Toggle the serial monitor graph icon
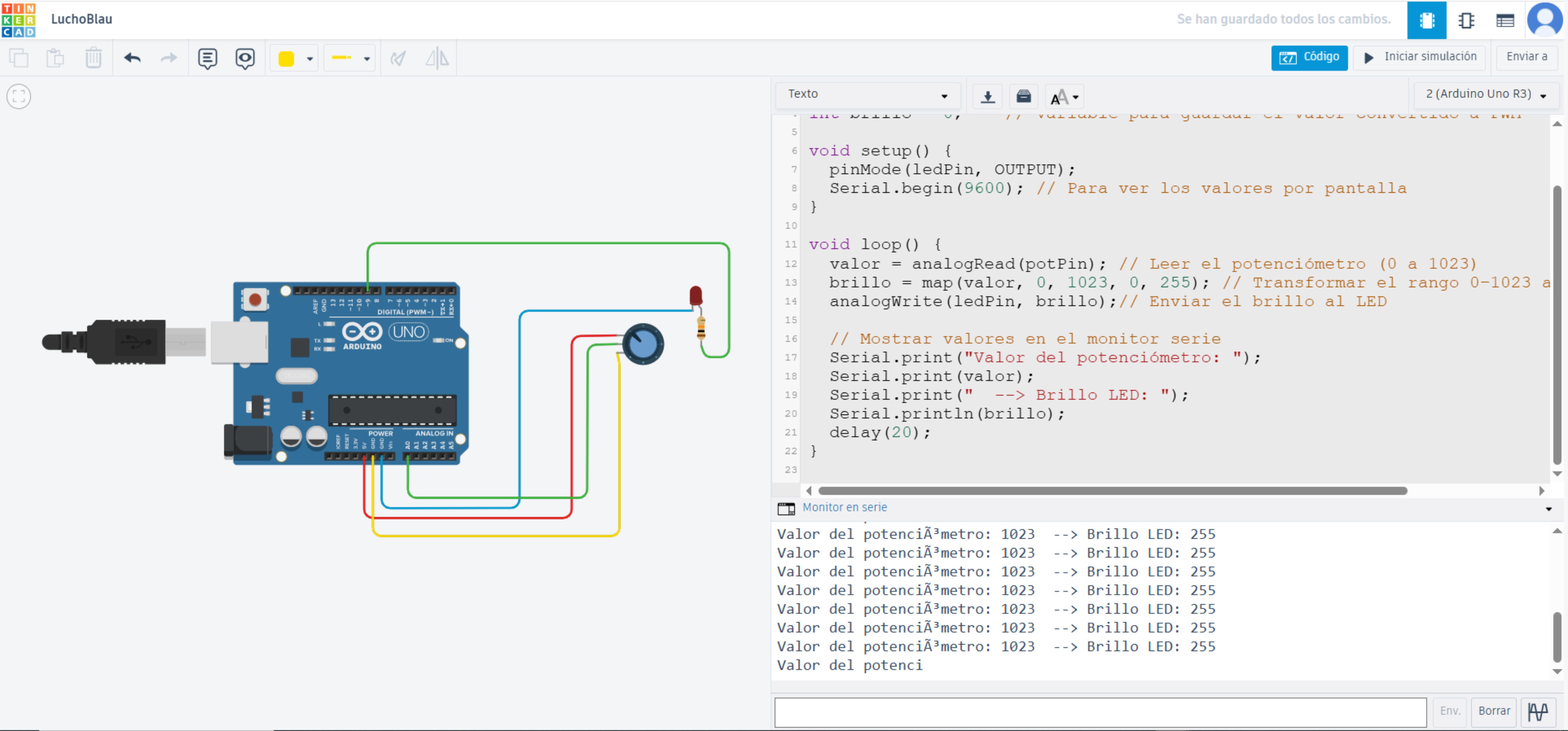The height and width of the screenshot is (731, 1568). coord(1538,710)
